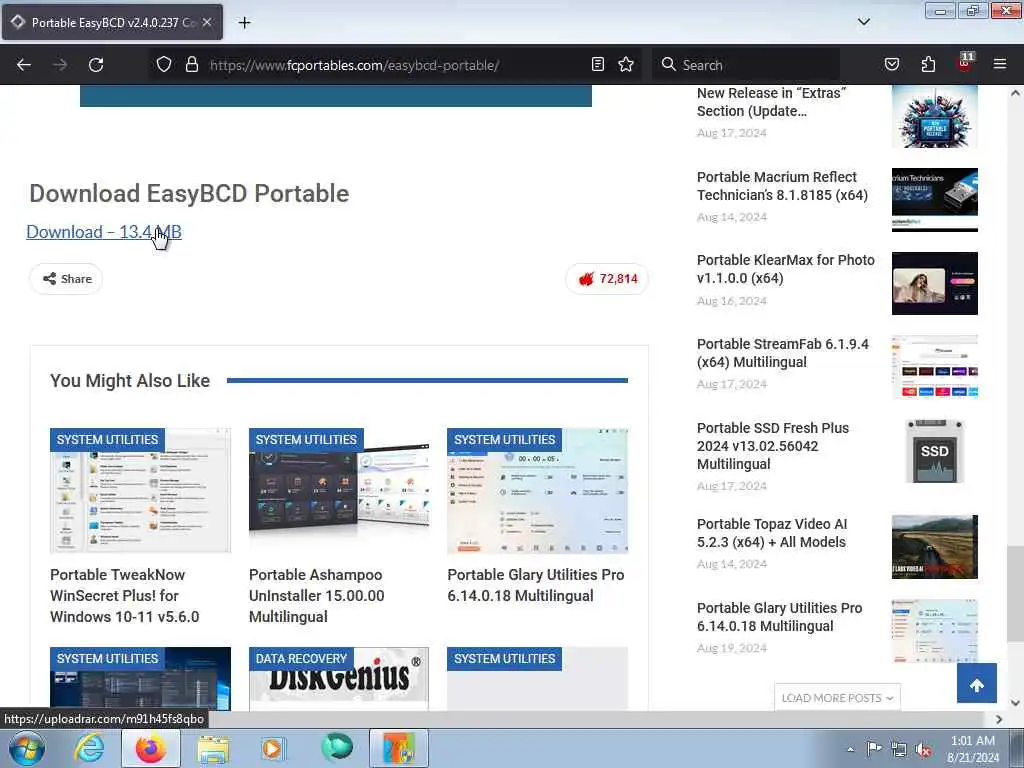Click TweakNow WinSecret thumbnail image
The height and width of the screenshot is (768, 1024).
click(x=140, y=490)
